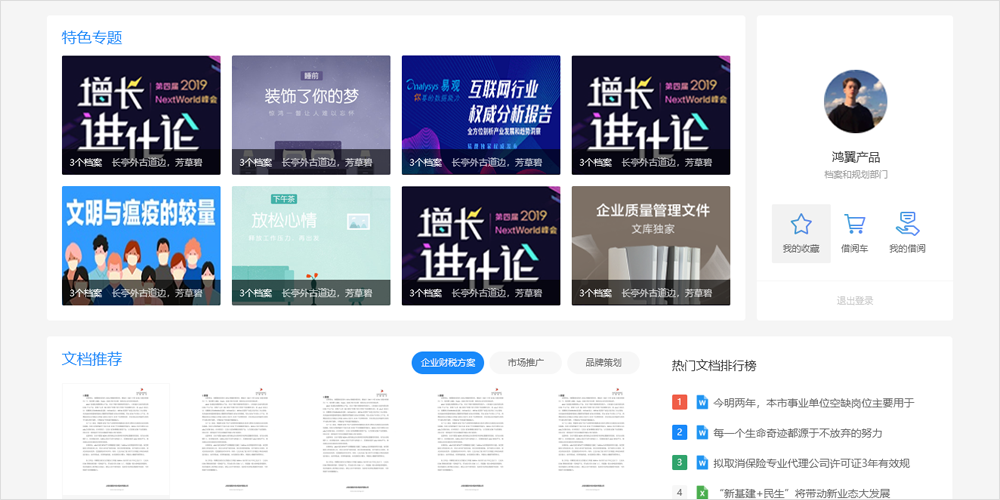The height and width of the screenshot is (500, 1000).
Task: Open "新基建+民生"将带动新业态 link
Action: pyautogui.click(x=804, y=493)
